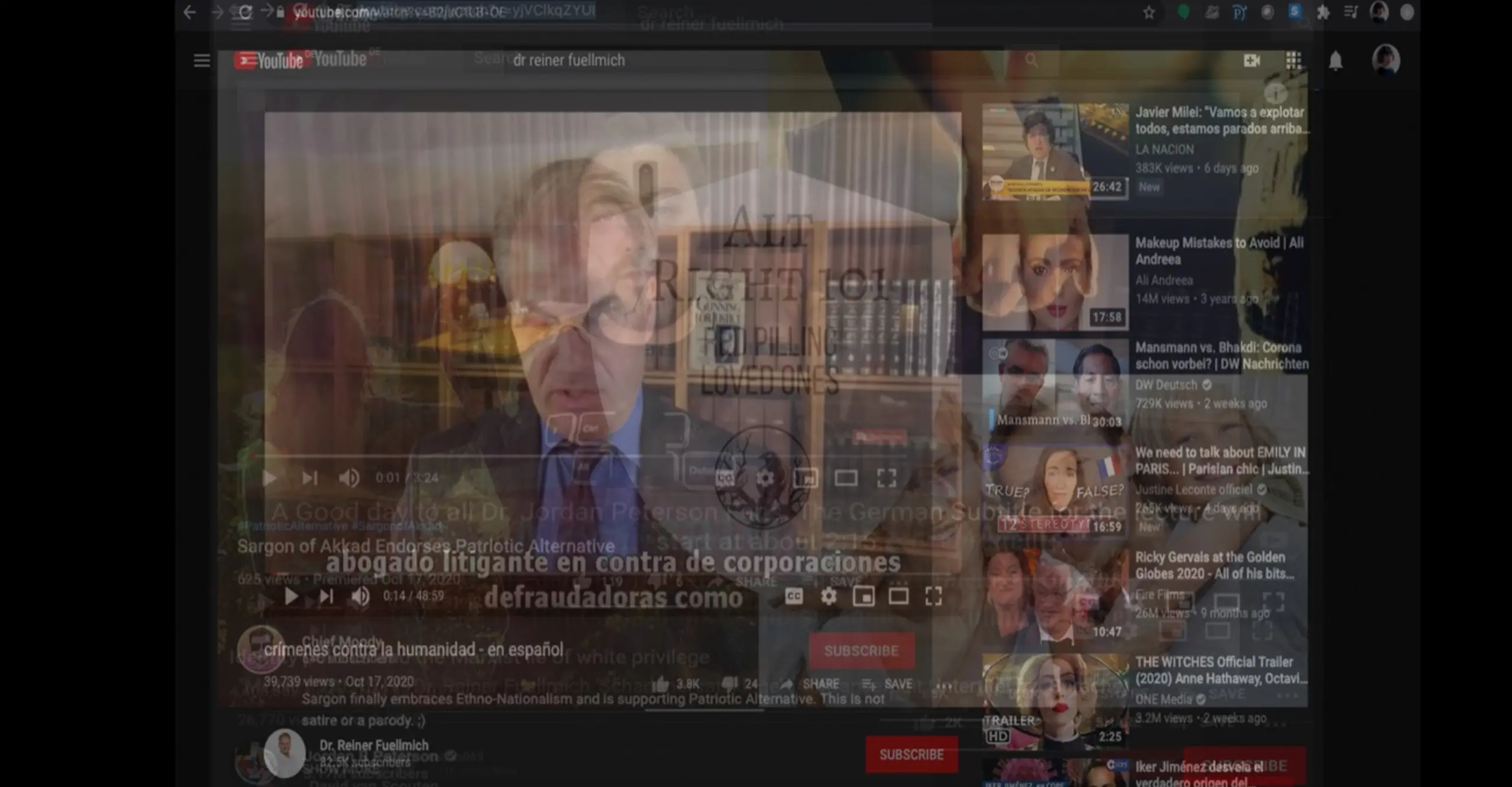
Task: Toggle the brighter CC subtitles button
Action: coord(793,596)
